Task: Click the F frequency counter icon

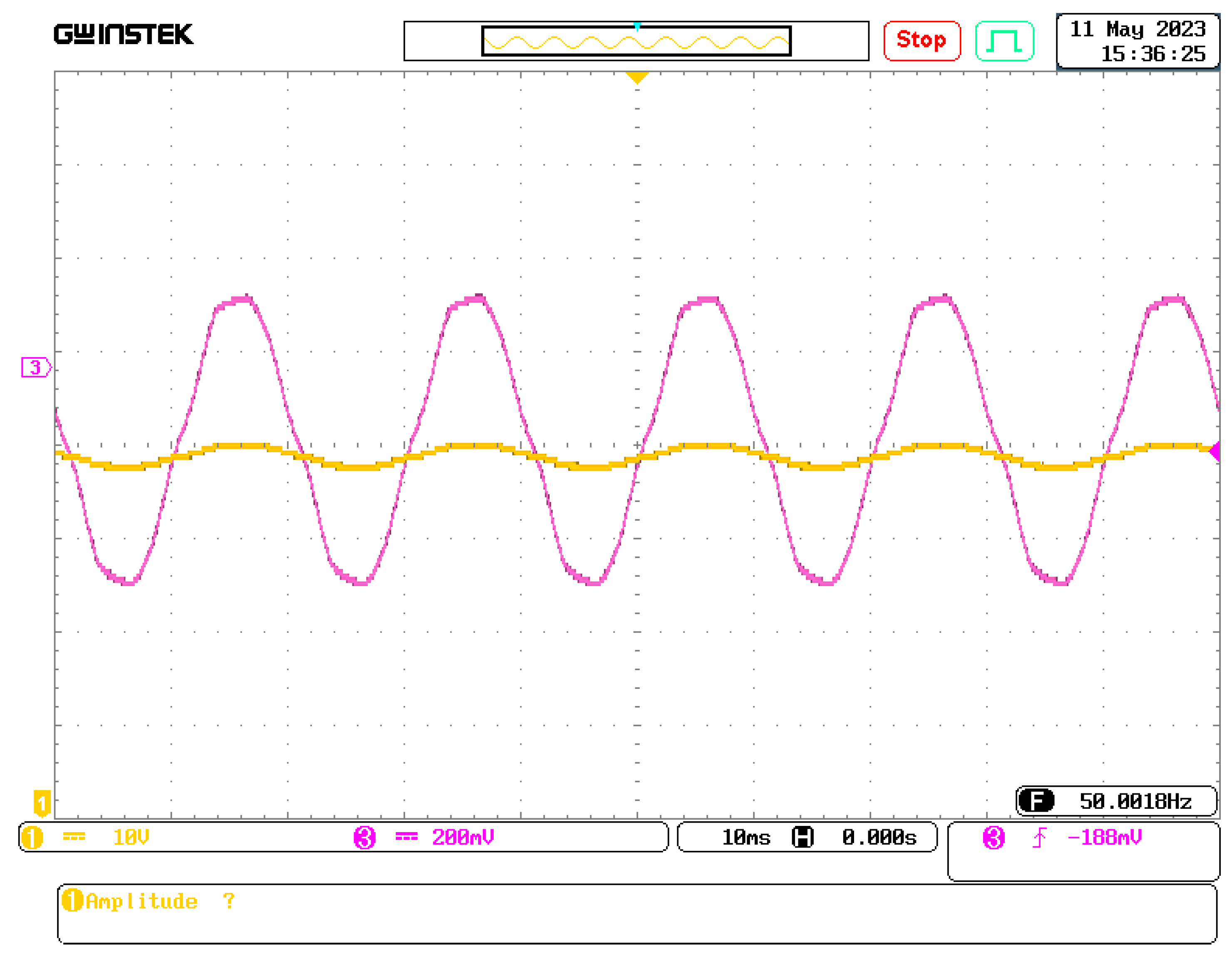Action: coord(1036,801)
